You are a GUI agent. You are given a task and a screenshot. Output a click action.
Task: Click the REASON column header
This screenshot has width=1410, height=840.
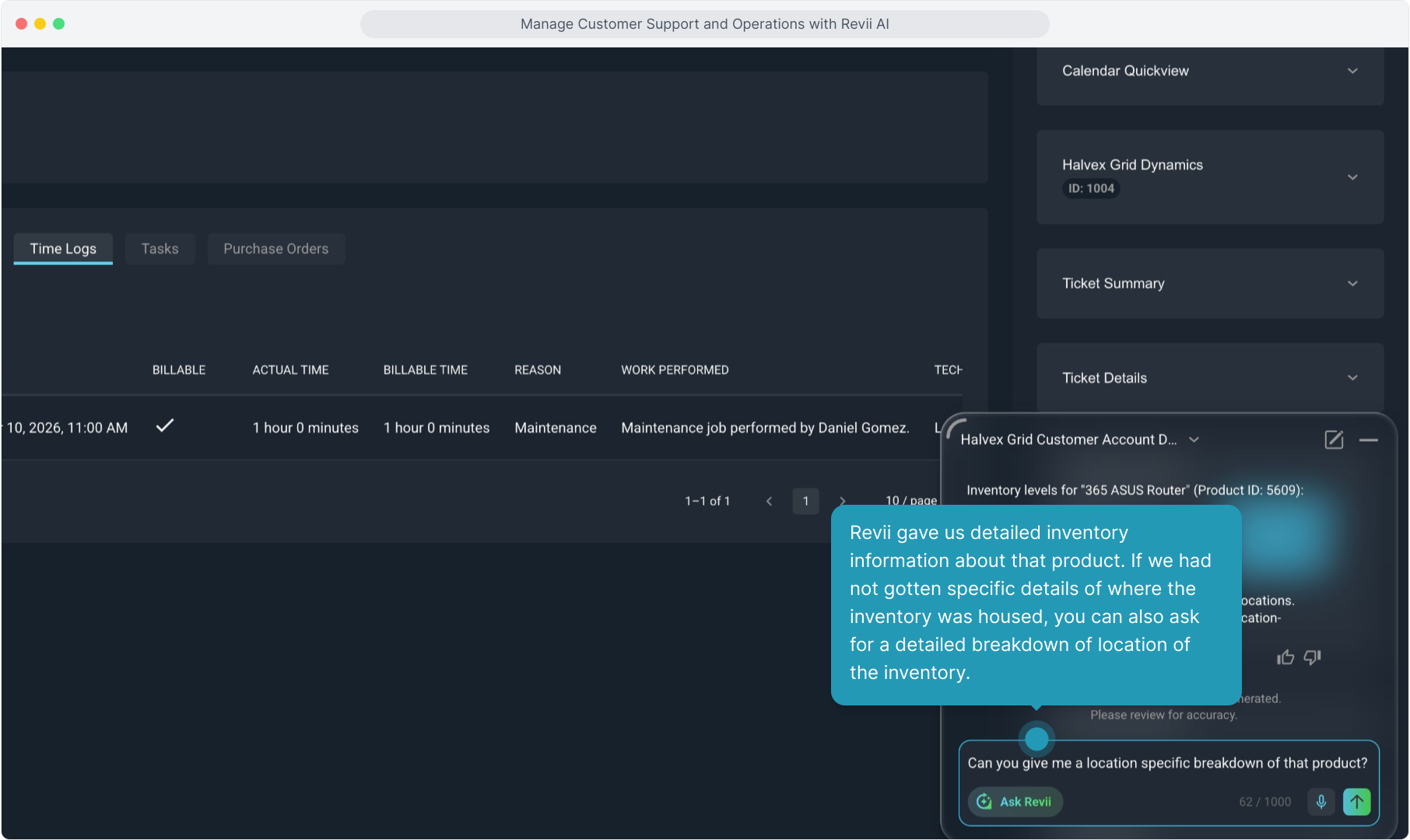(537, 370)
